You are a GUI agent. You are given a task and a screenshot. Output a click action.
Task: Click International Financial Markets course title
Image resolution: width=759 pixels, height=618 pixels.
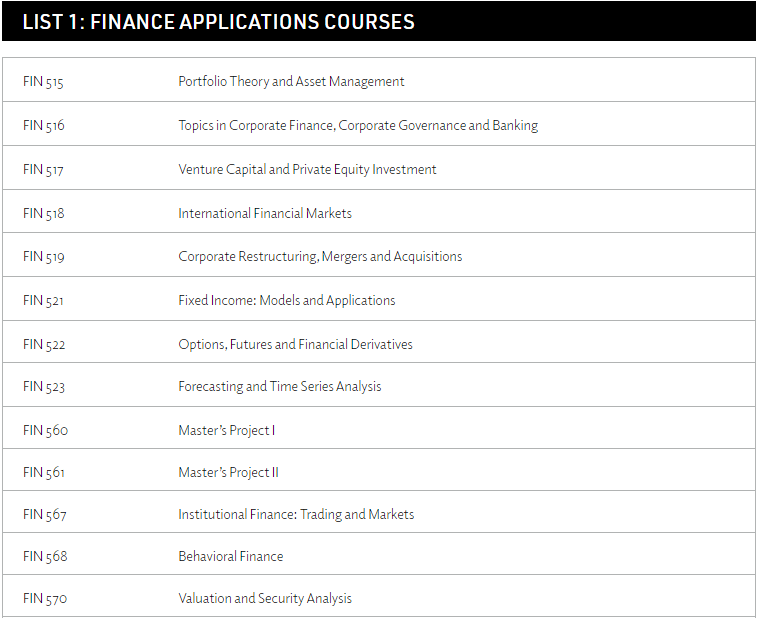265,213
